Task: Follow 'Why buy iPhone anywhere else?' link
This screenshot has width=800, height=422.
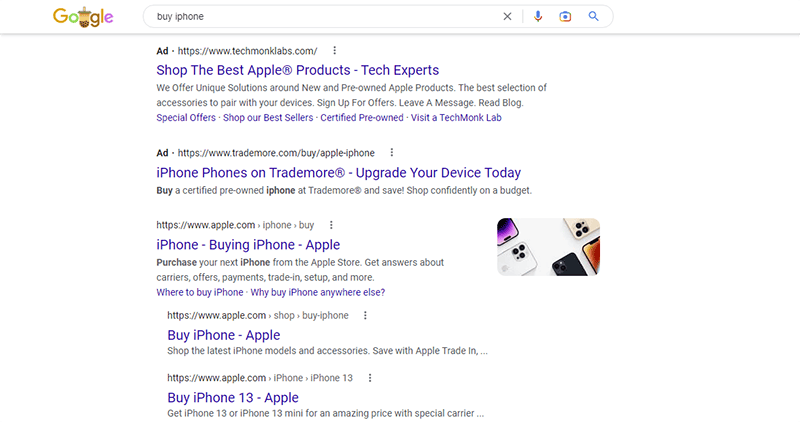Action: point(317,292)
